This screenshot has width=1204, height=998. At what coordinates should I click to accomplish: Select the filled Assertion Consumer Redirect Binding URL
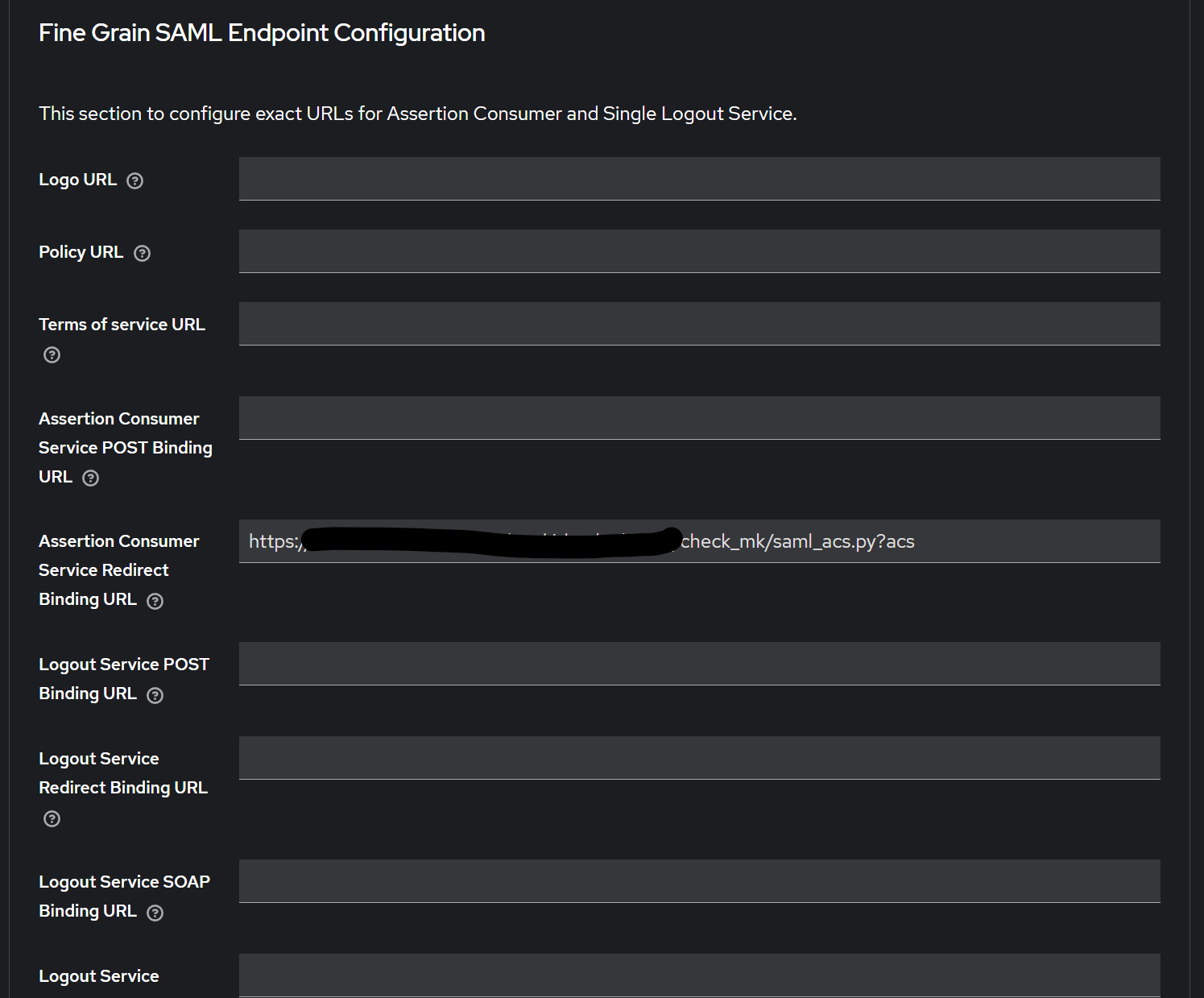699,540
